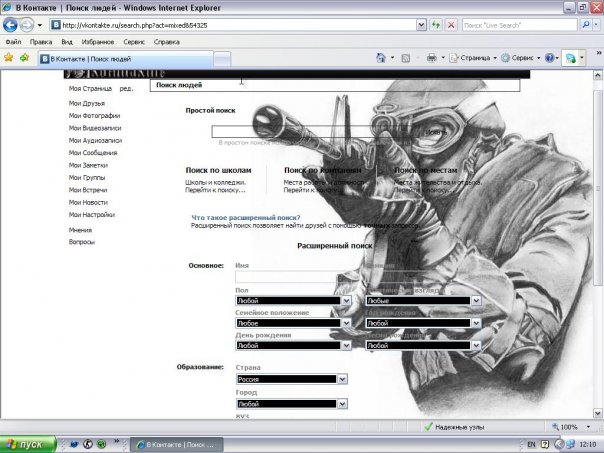
Task: Open Мои Фотографии link
Action: (94, 116)
